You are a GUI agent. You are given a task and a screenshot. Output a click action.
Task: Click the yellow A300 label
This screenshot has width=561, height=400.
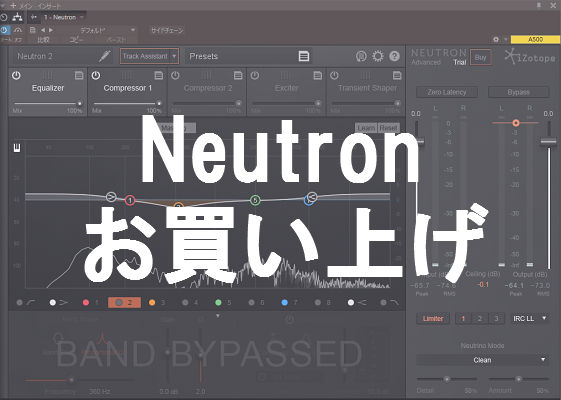[x=535, y=39]
